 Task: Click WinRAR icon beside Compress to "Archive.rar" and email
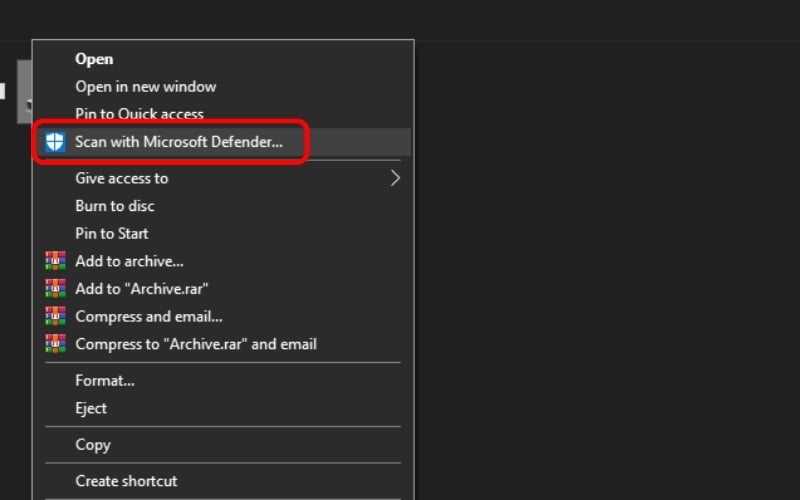point(55,343)
